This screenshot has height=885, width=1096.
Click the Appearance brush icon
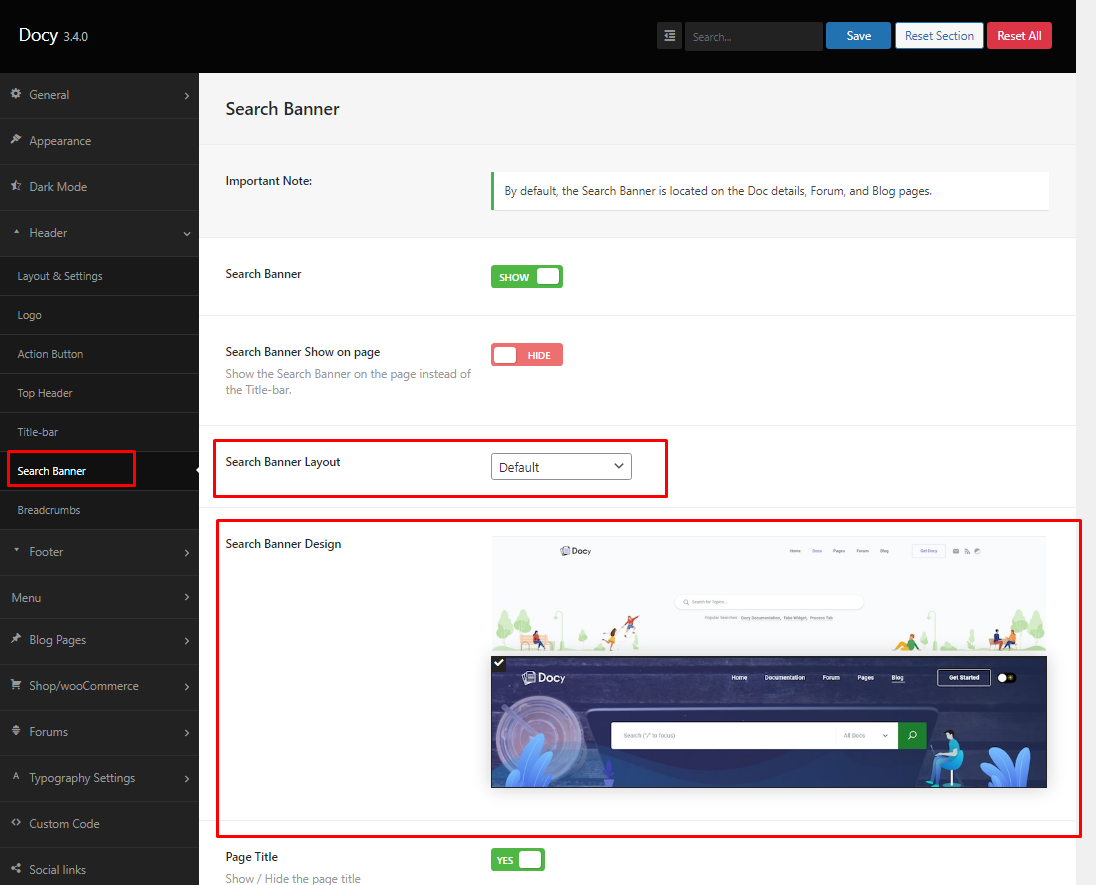[x=16, y=139]
